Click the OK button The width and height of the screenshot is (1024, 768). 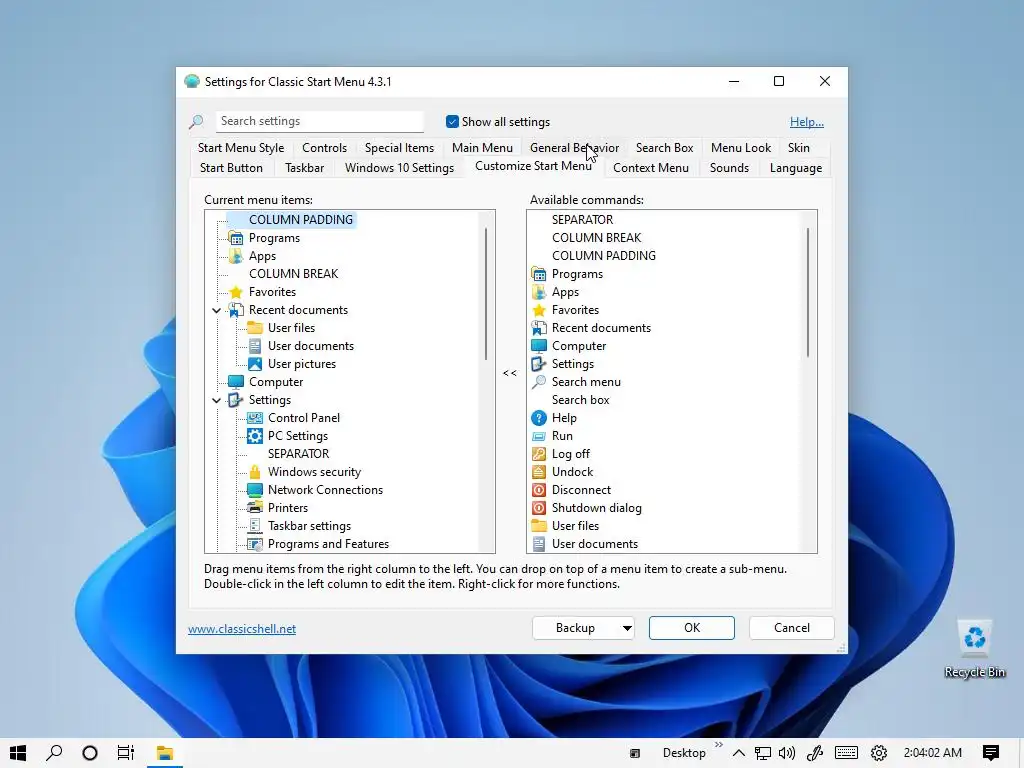(692, 628)
